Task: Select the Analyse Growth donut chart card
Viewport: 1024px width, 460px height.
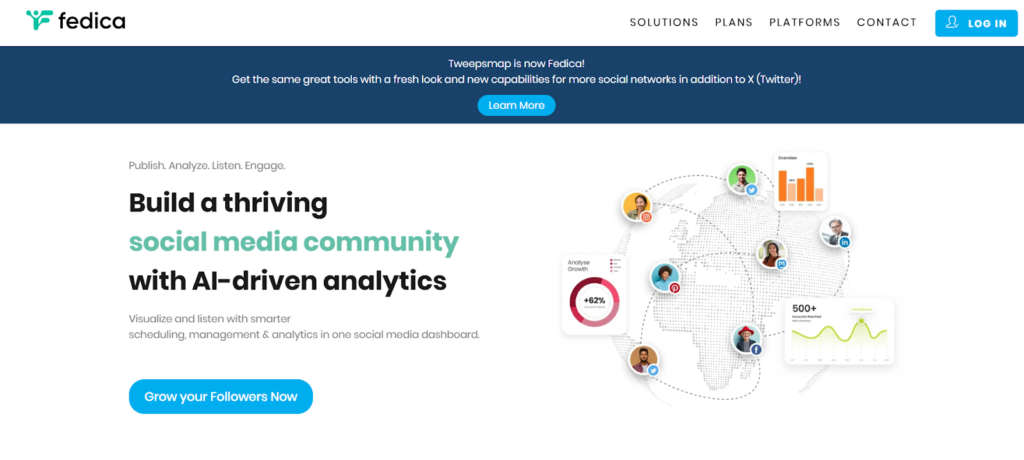Action: (594, 292)
